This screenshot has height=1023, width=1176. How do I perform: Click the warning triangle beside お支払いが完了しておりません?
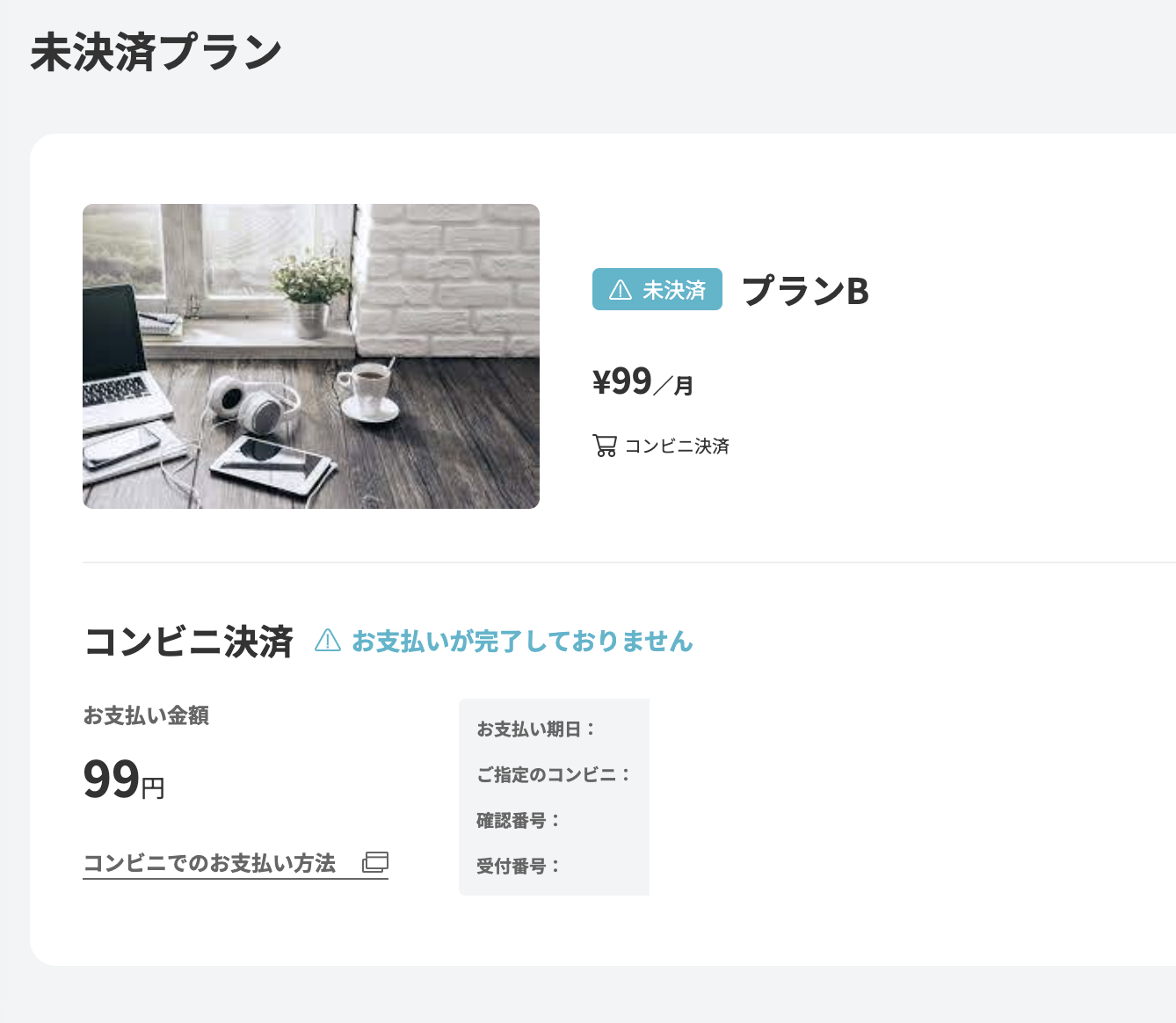[327, 641]
